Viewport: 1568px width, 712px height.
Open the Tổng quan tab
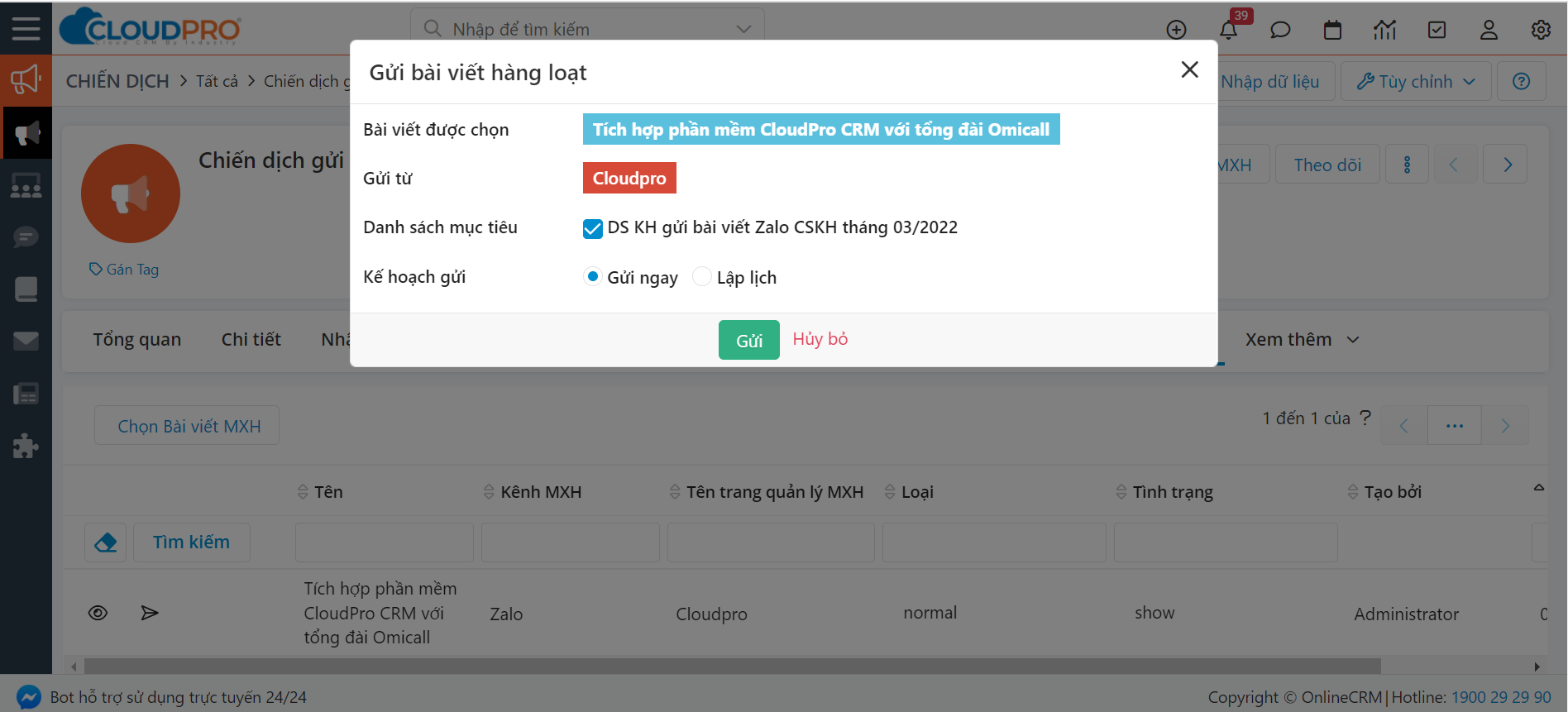[136, 340]
